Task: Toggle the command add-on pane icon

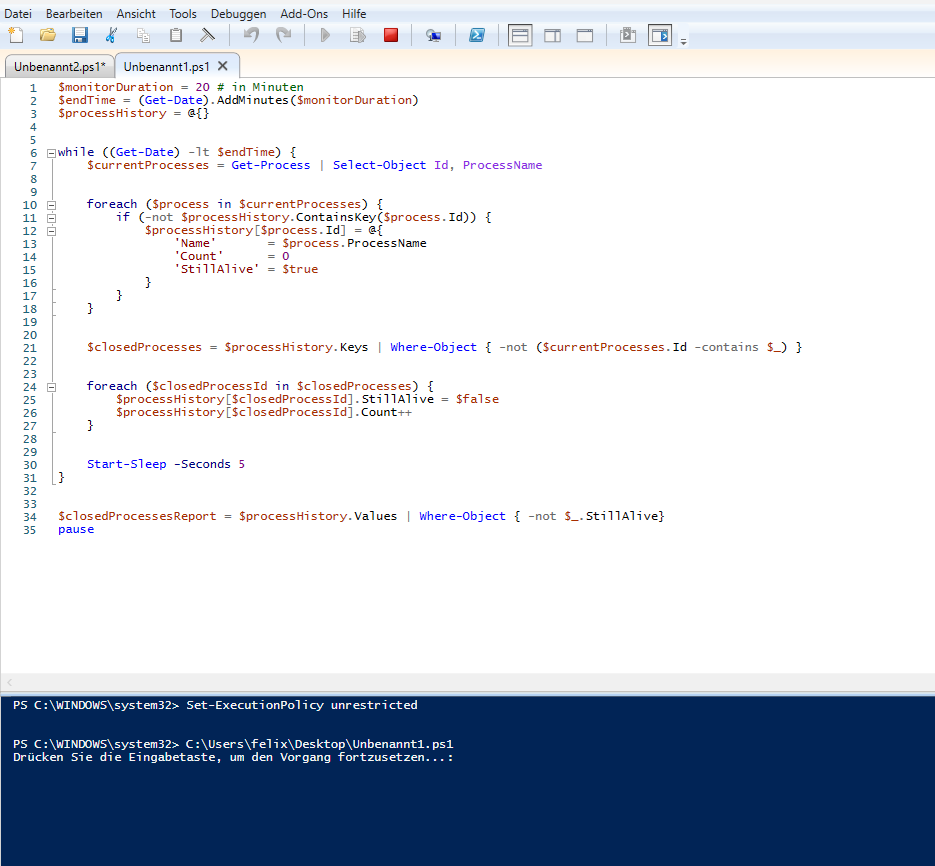Action: point(660,35)
